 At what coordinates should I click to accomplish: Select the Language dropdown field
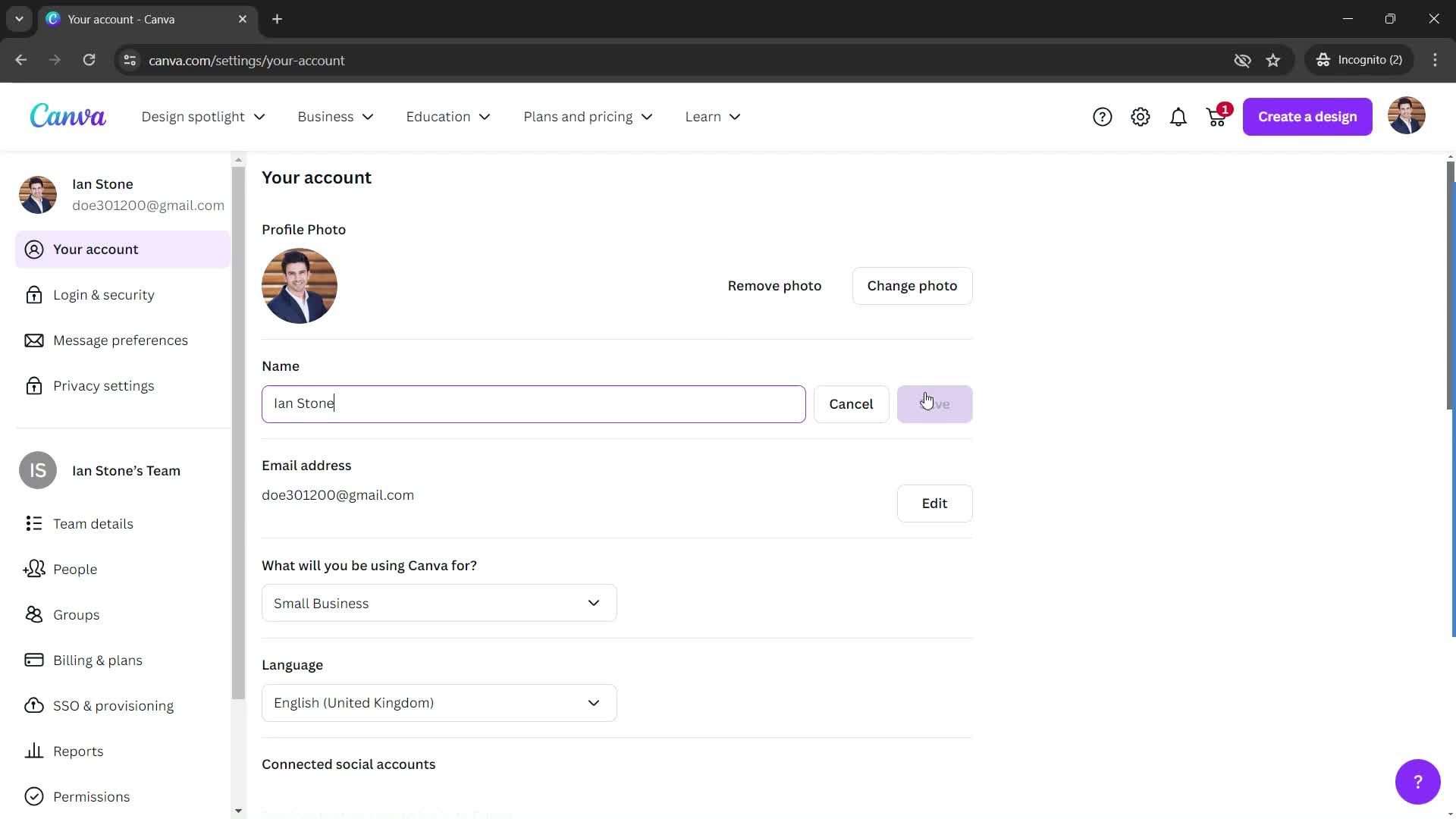438,702
